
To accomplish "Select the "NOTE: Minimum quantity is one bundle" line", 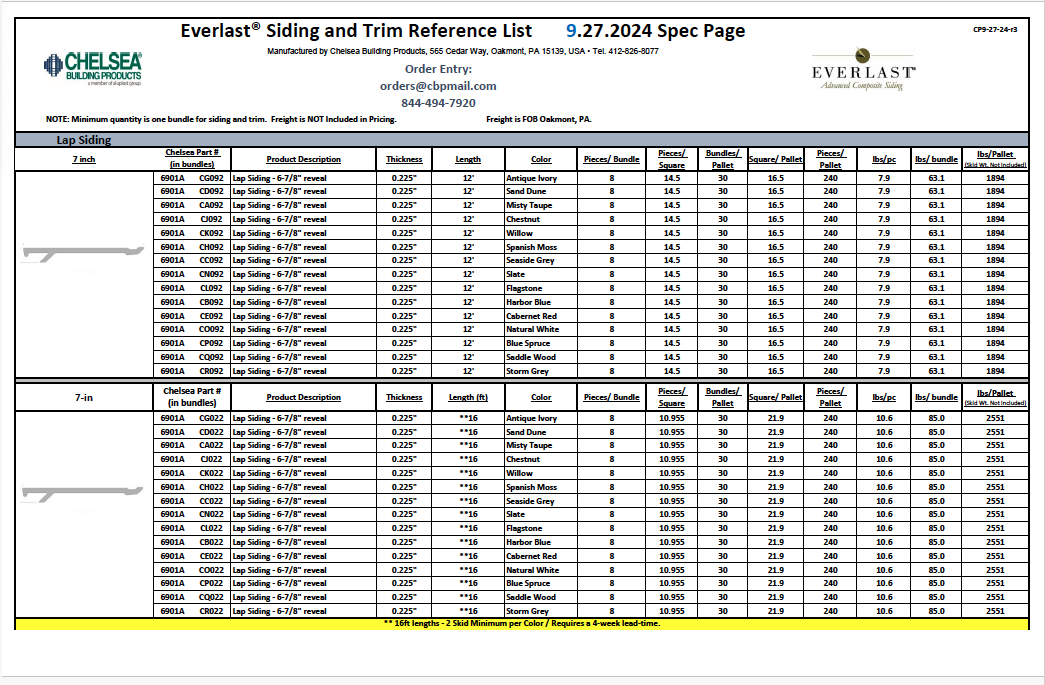I will 221,119.
